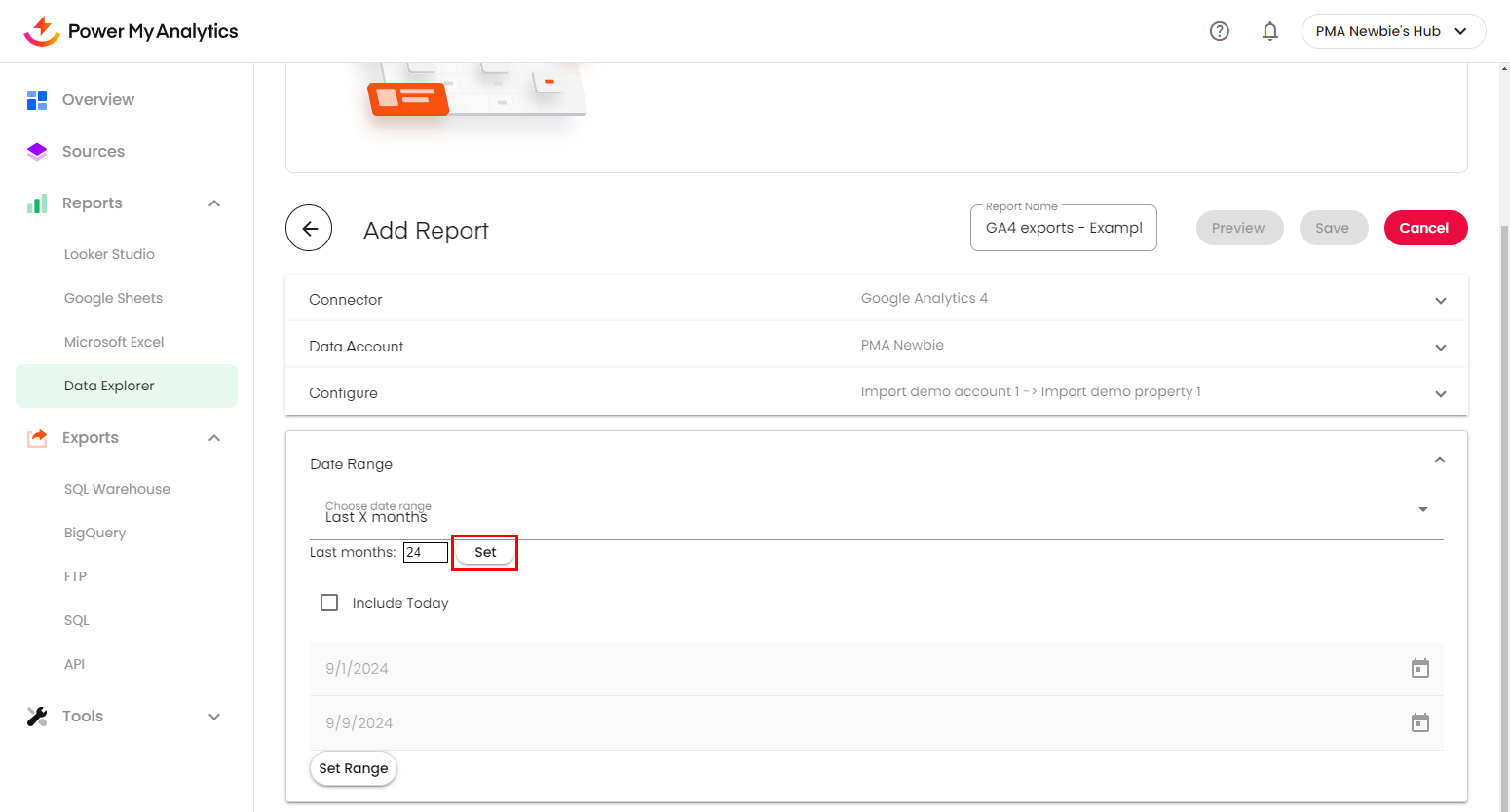The height and width of the screenshot is (812, 1510).
Task: Click the Report Name text field
Action: point(1063,229)
